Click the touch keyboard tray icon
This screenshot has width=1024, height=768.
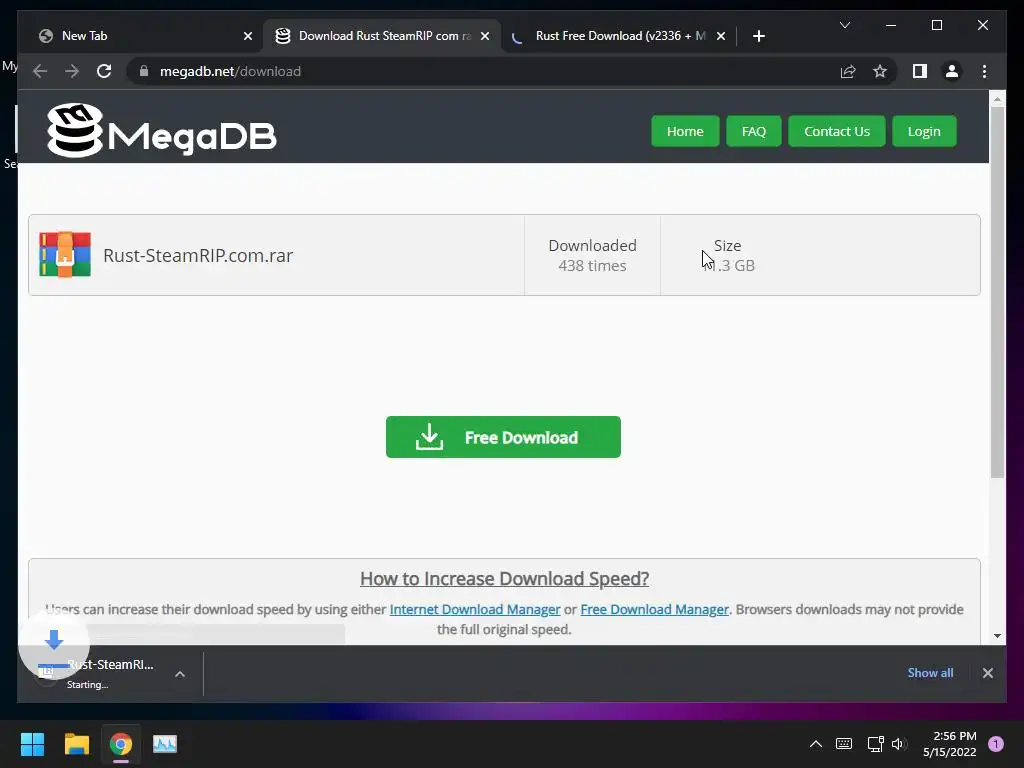[x=844, y=744]
